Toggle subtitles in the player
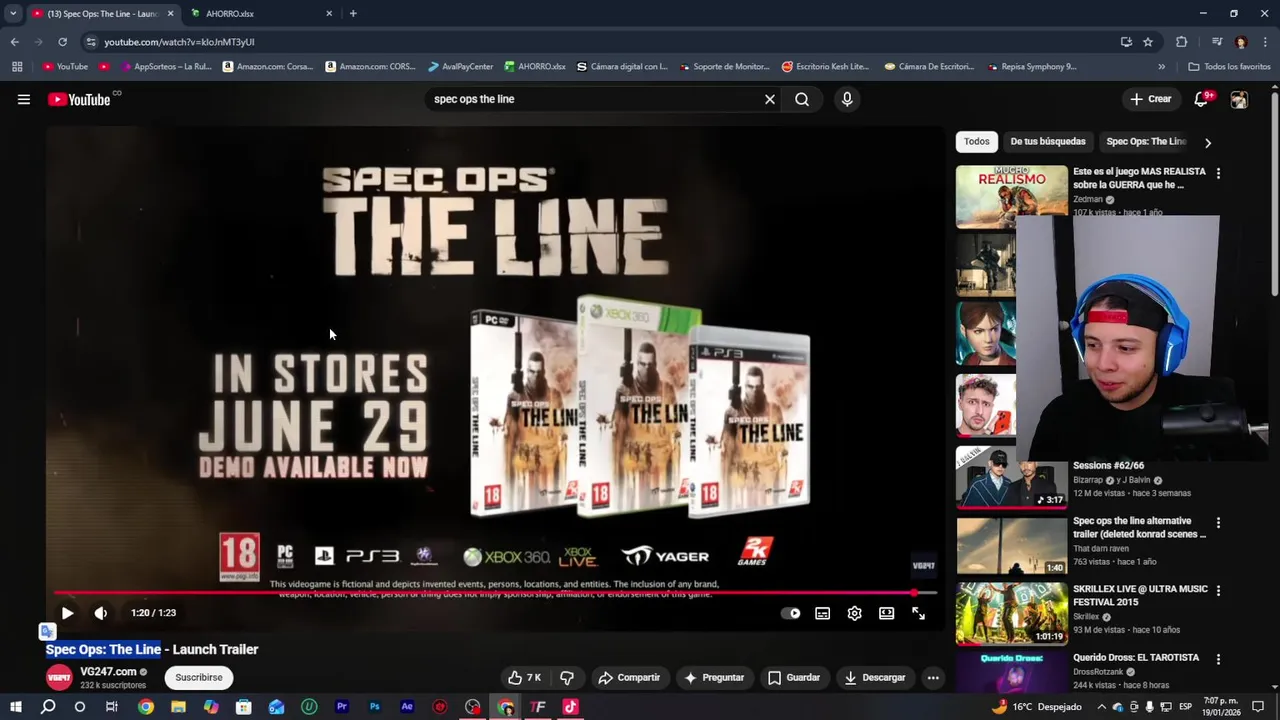The height and width of the screenshot is (720, 1280). (x=822, y=613)
